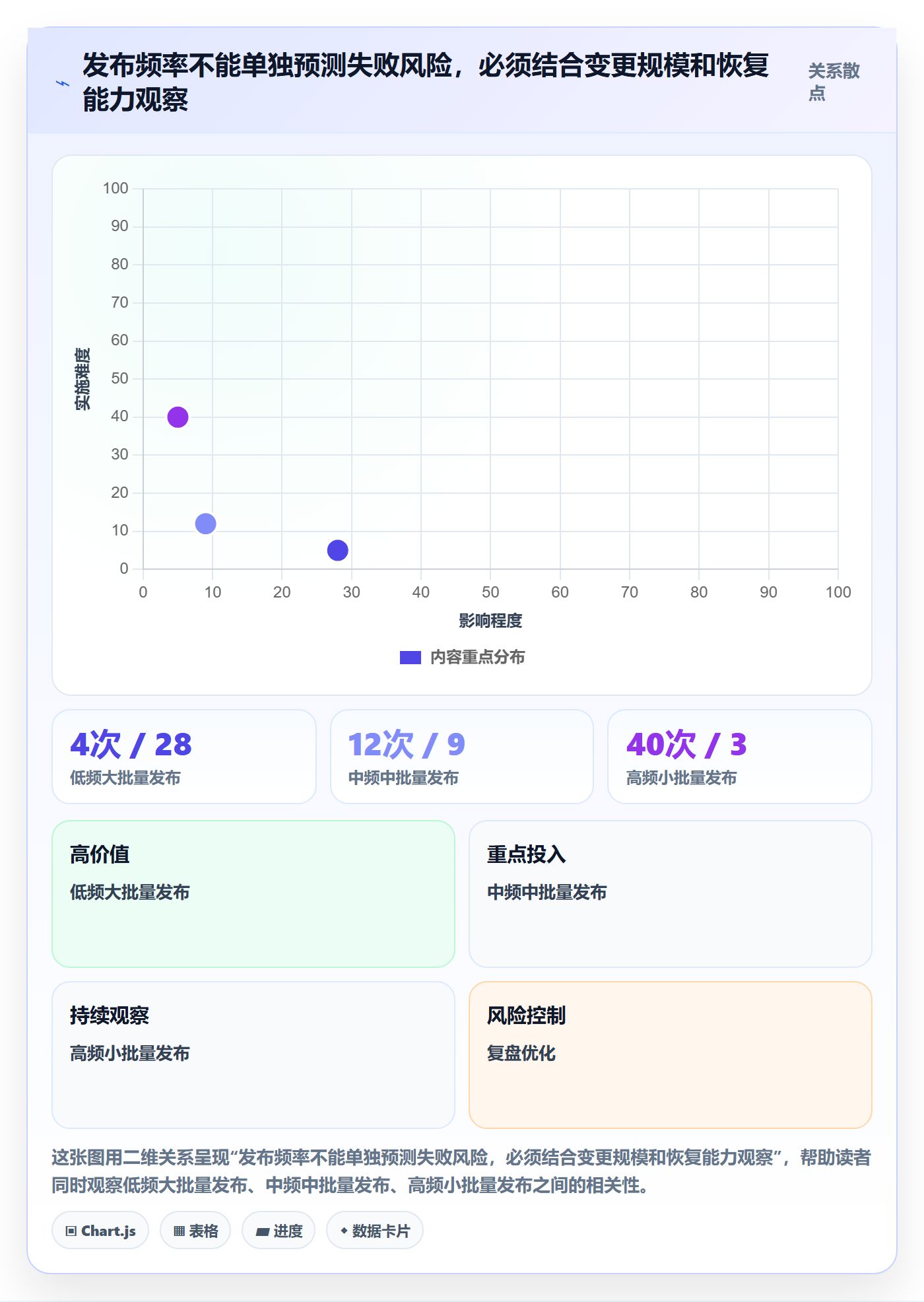Click the 数据卡片 tag chip
Screen dimensions: 924x1302
375,1231
